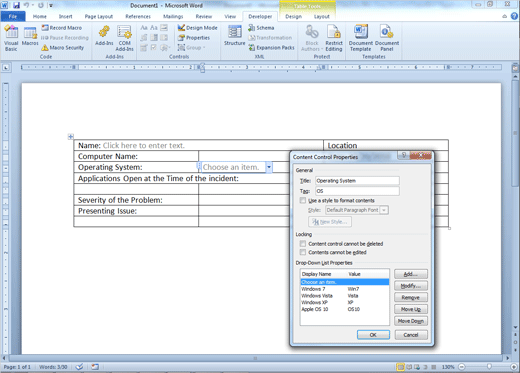This screenshot has height=373, width=520.
Task: Open the Document Template dialog
Action: (361, 39)
